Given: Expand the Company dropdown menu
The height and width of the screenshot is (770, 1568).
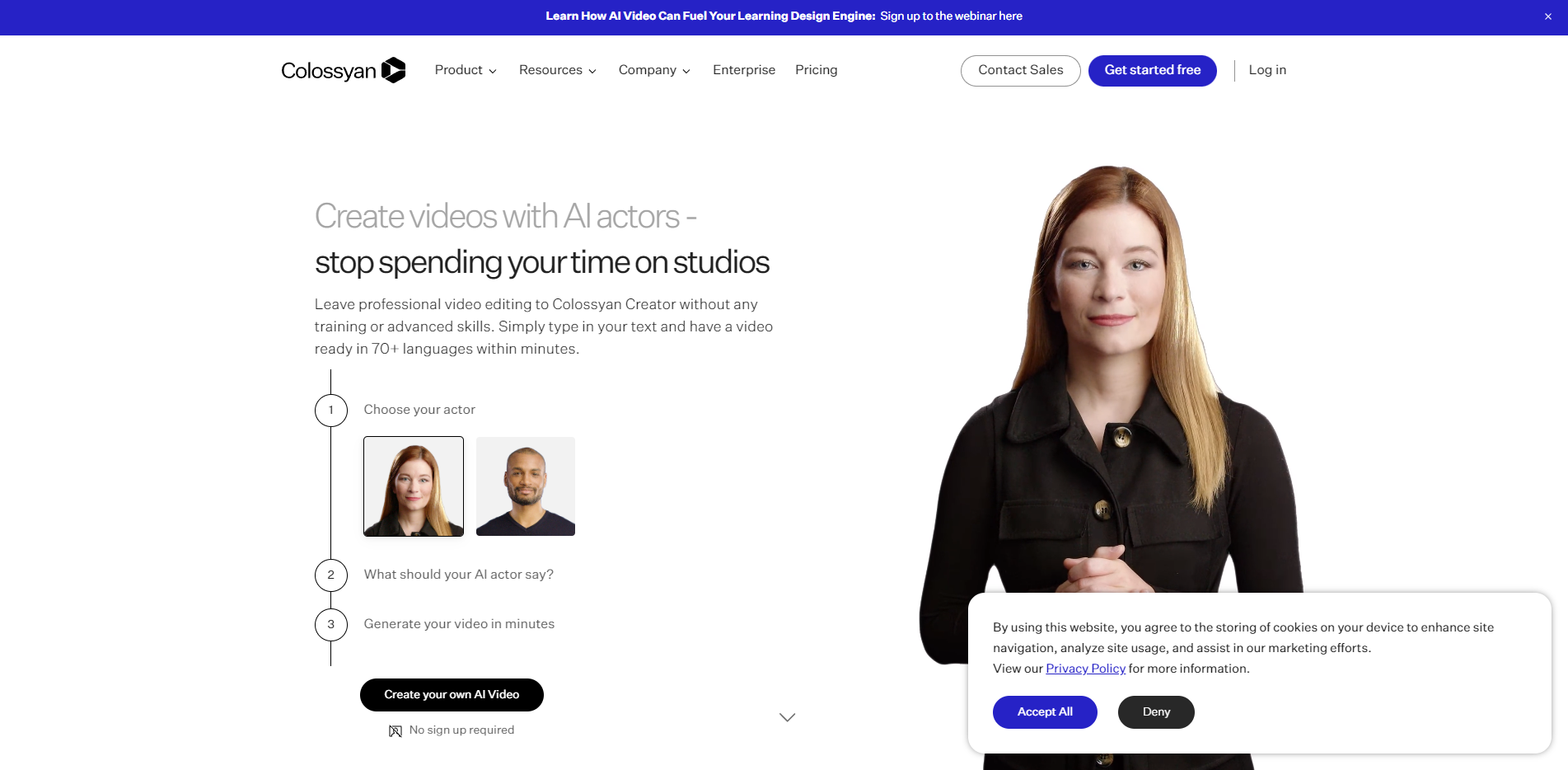Looking at the screenshot, I should pos(655,70).
